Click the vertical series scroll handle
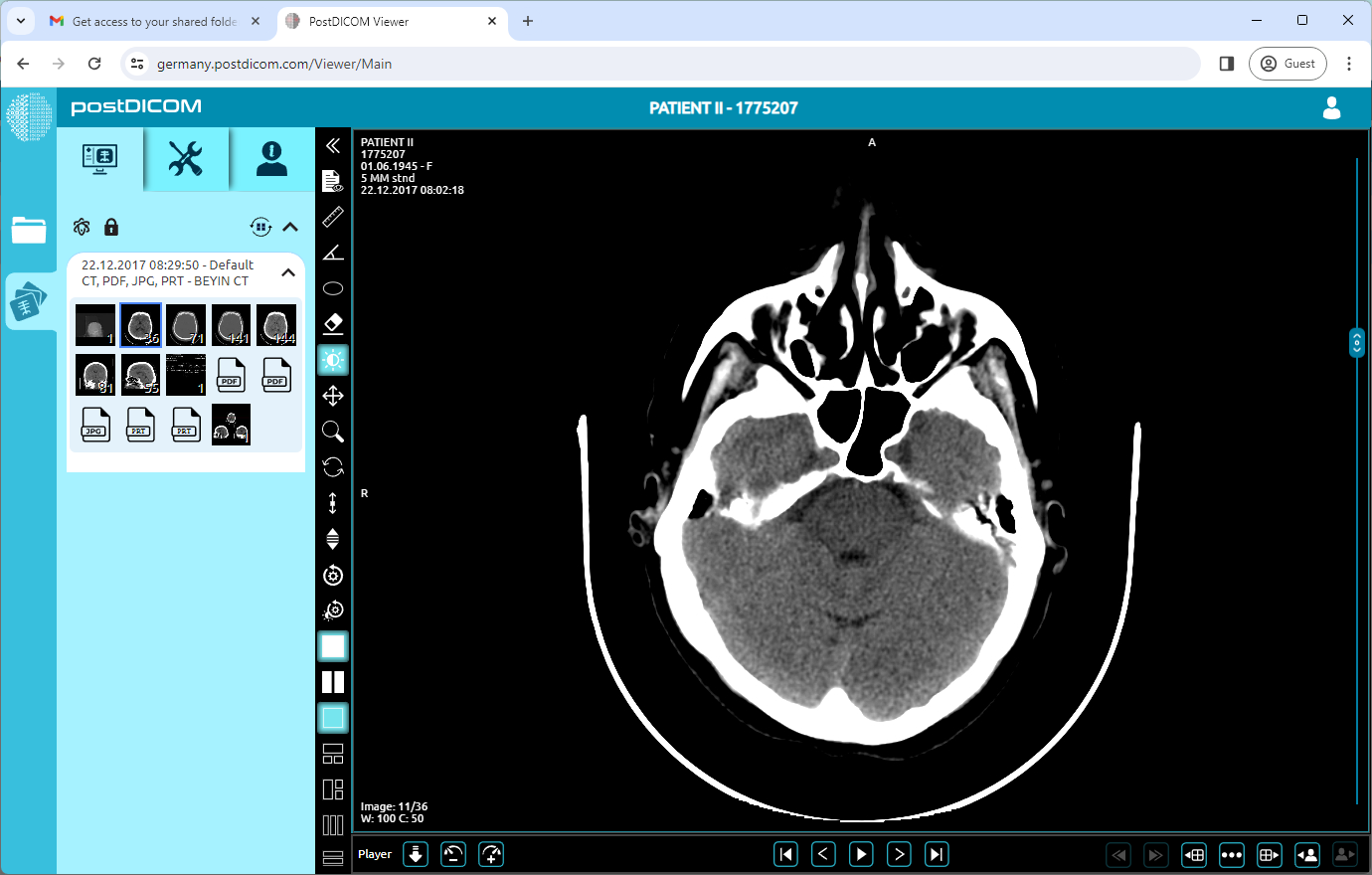1372x875 pixels. pos(1357,343)
